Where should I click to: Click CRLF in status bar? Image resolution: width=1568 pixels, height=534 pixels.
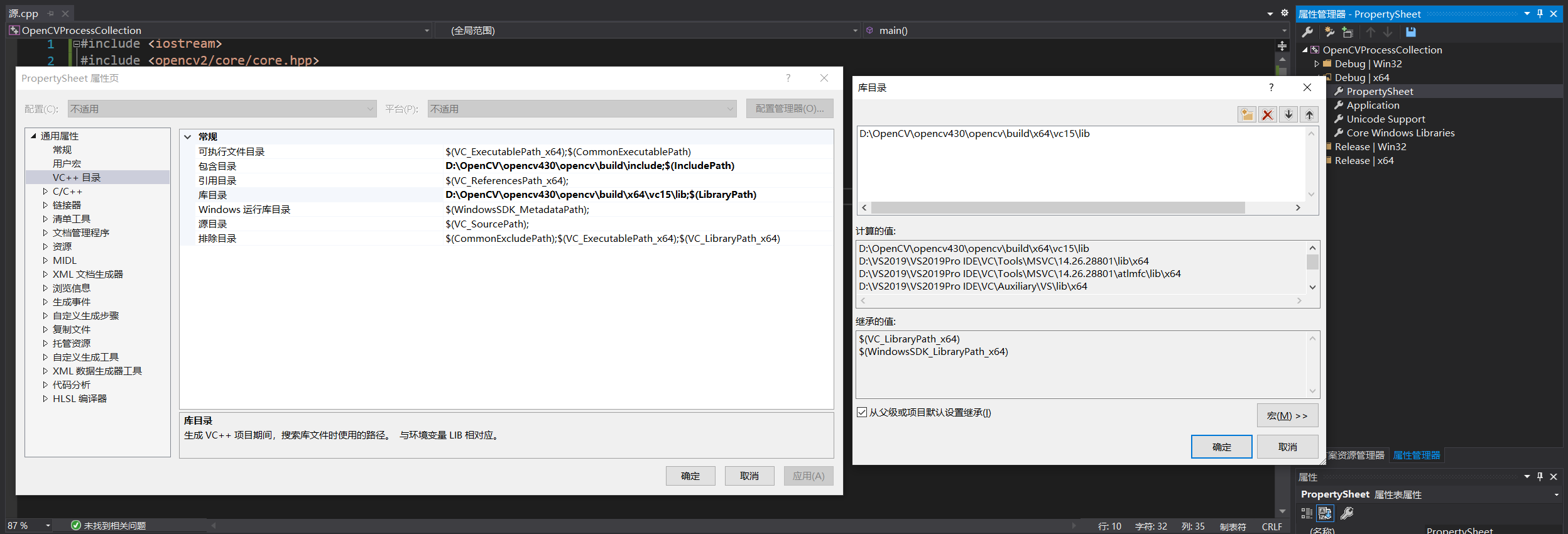pyautogui.click(x=1271, y=526)
